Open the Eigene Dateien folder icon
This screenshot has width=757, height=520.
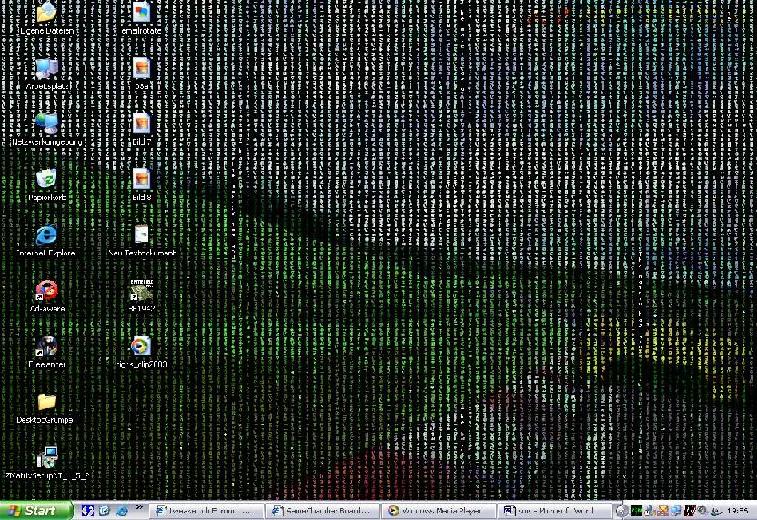tap(46, 14)
